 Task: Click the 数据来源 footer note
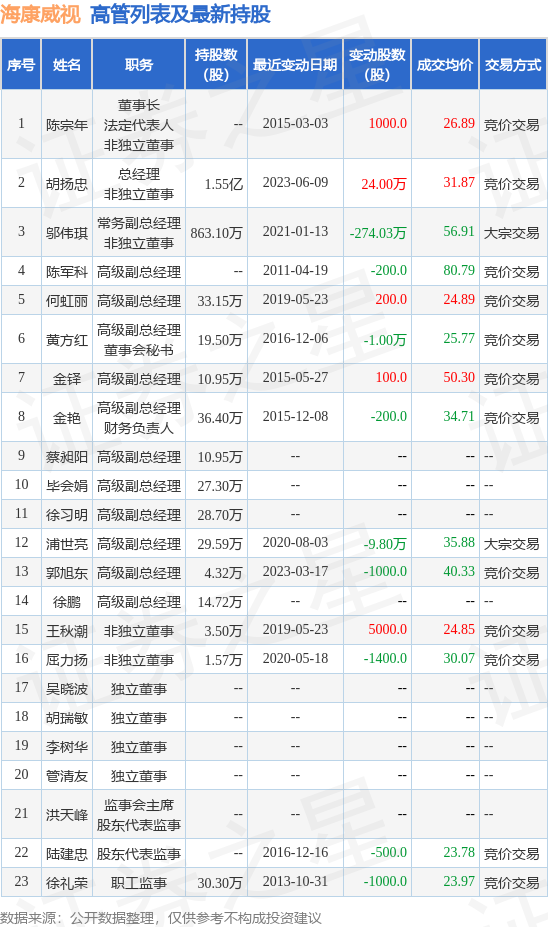pyautogui.click(x=161, y=918)
